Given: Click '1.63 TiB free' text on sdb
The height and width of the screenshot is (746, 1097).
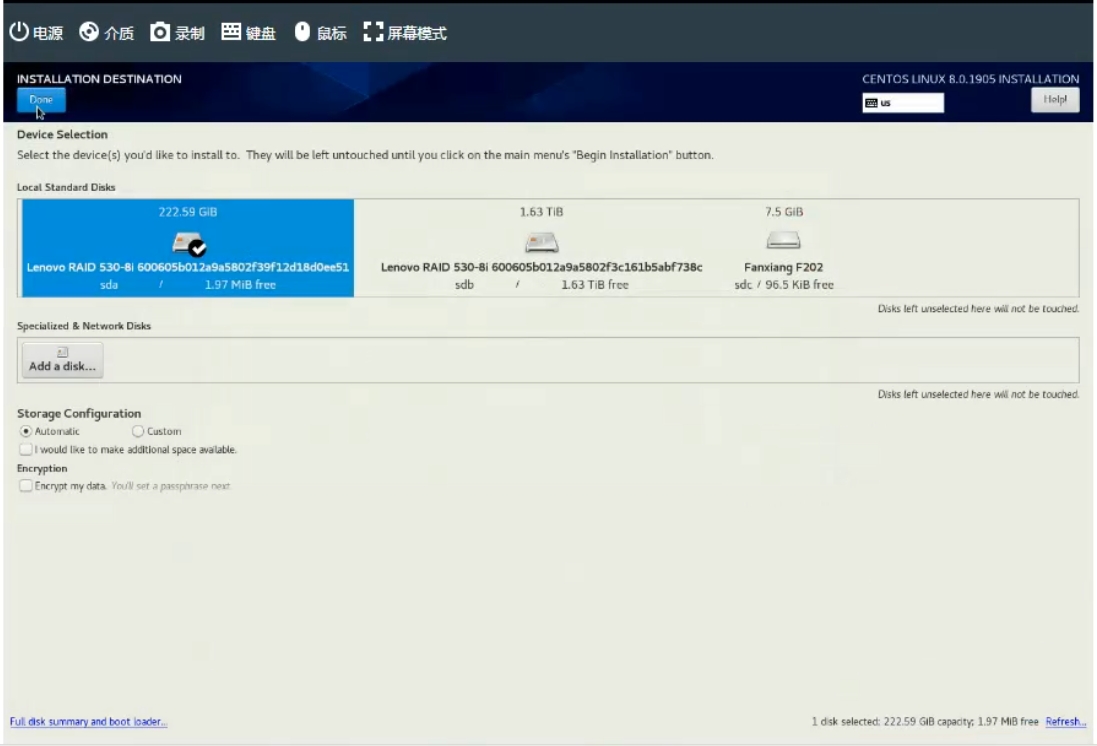Looking at the screenshot, I should (595, 285).
